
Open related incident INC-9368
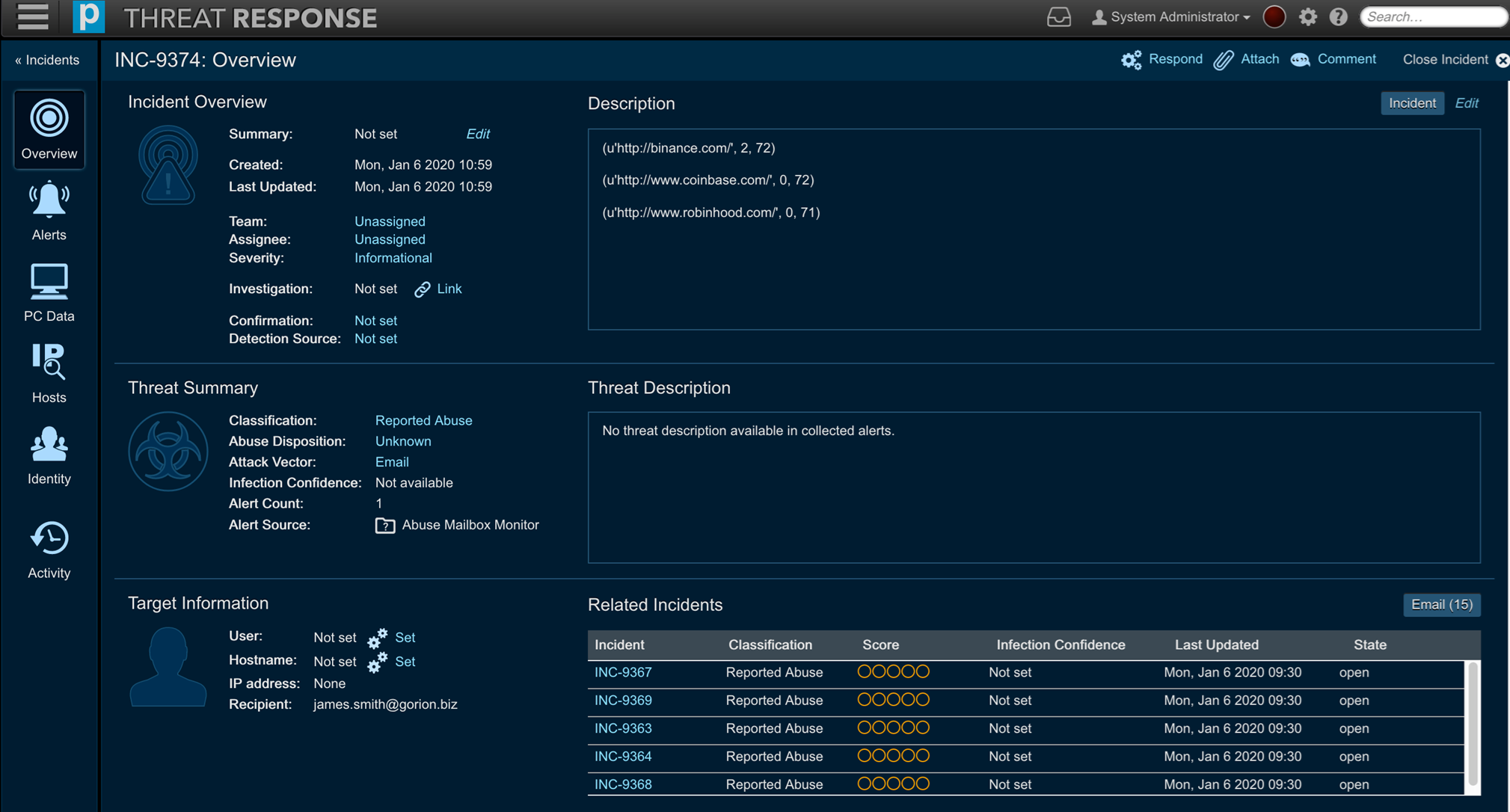pos(623,784)
